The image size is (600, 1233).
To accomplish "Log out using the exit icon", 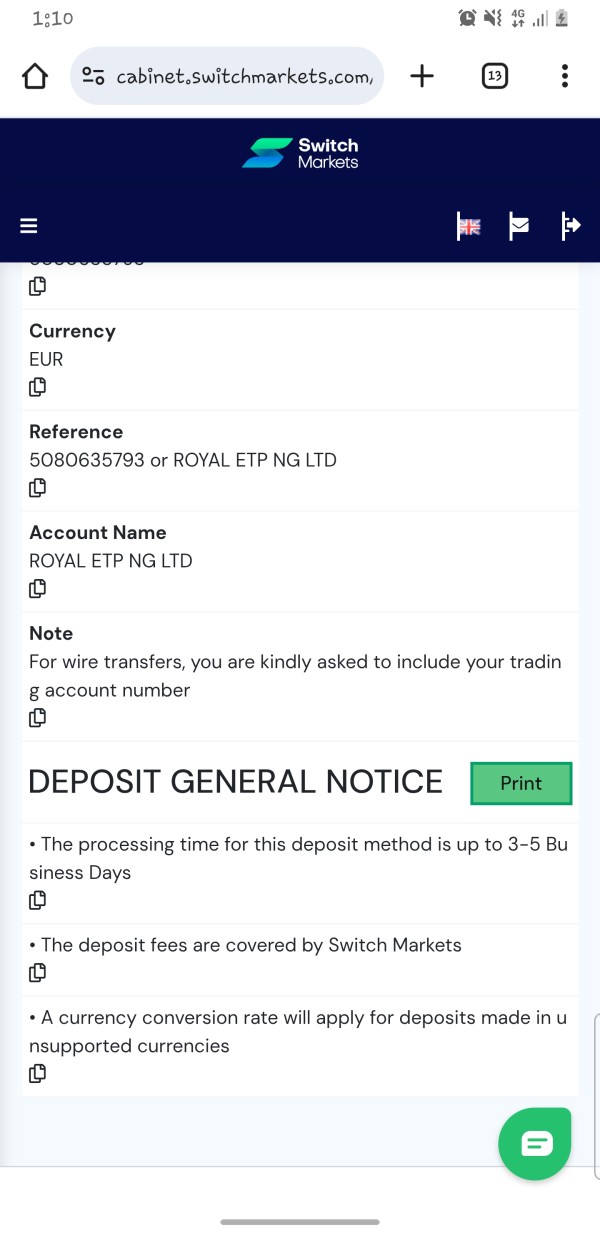I will click(571, 226).
